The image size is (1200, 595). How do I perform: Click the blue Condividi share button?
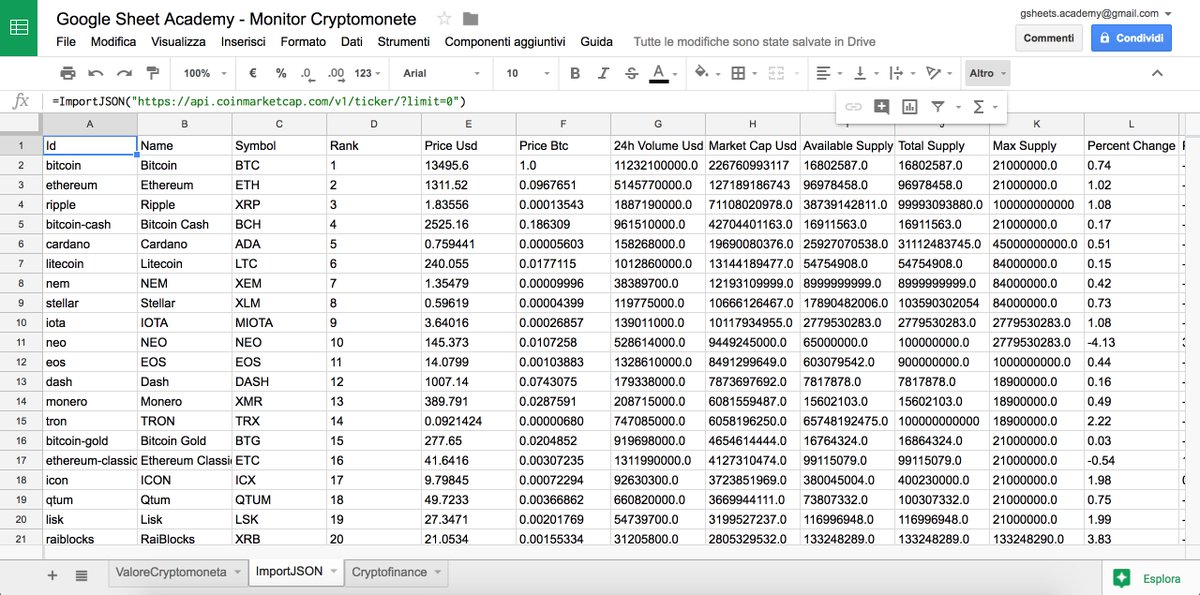click(x=1131, y=38)
